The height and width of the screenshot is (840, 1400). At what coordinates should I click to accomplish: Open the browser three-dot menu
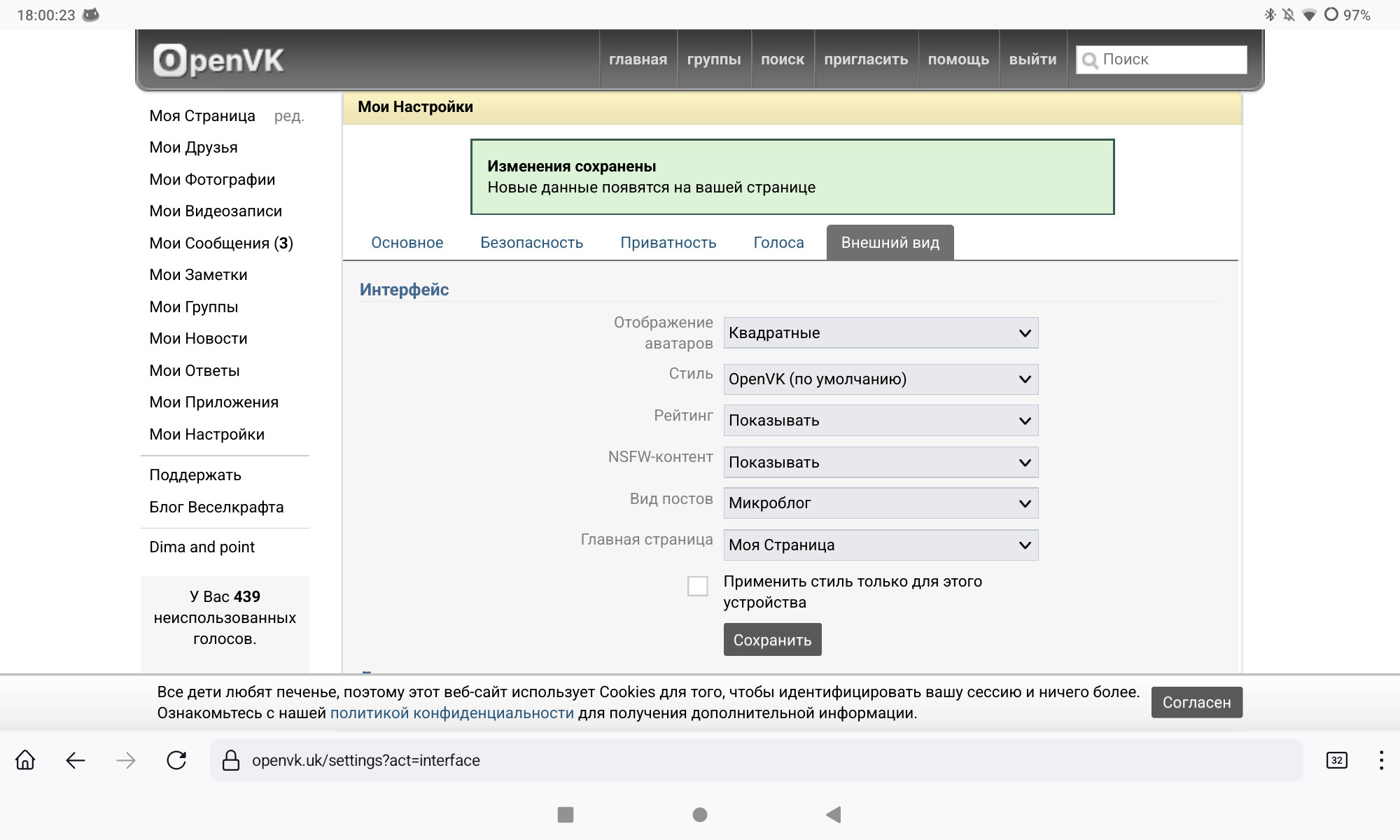point(1380,760)
